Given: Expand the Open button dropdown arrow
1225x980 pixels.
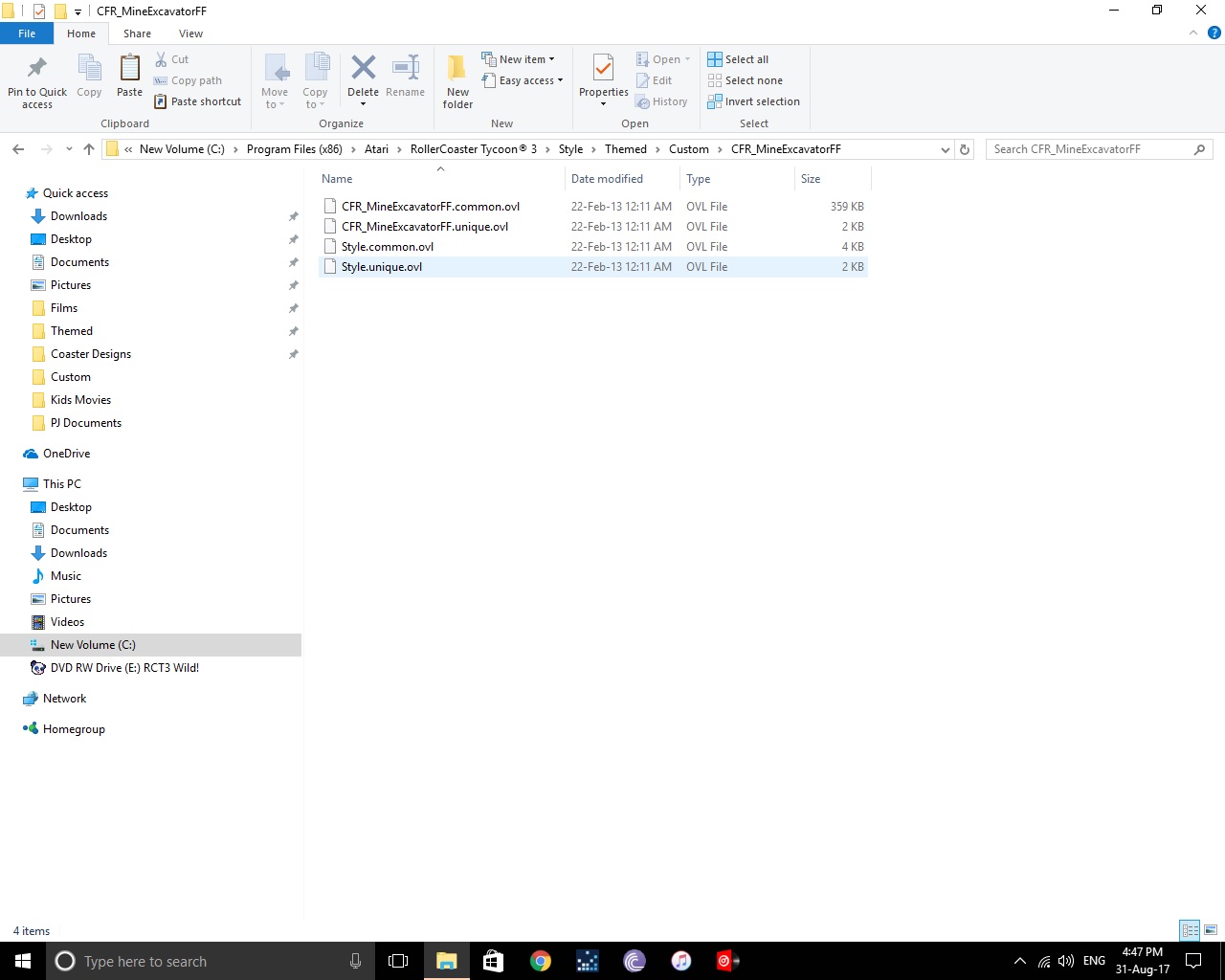Looking at the screenshot, I should pyautogui.click(x=687, y=59).
